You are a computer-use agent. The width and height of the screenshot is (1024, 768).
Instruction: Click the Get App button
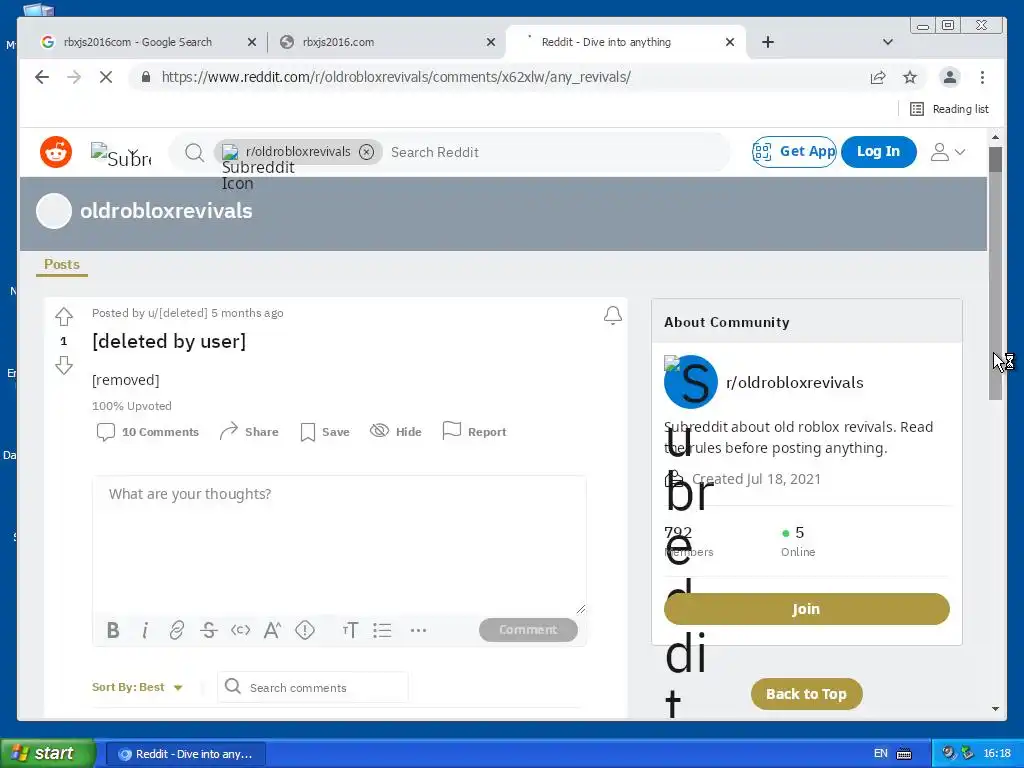pyautogui.click(x=794, y=152)
